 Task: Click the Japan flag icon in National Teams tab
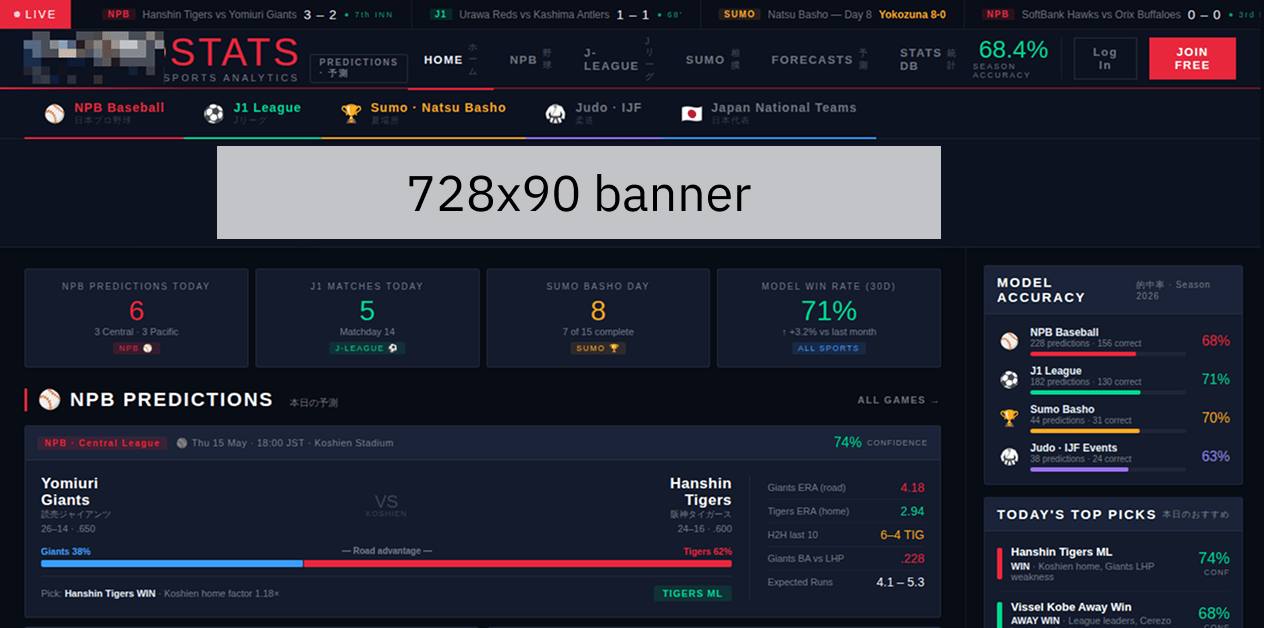692,113
